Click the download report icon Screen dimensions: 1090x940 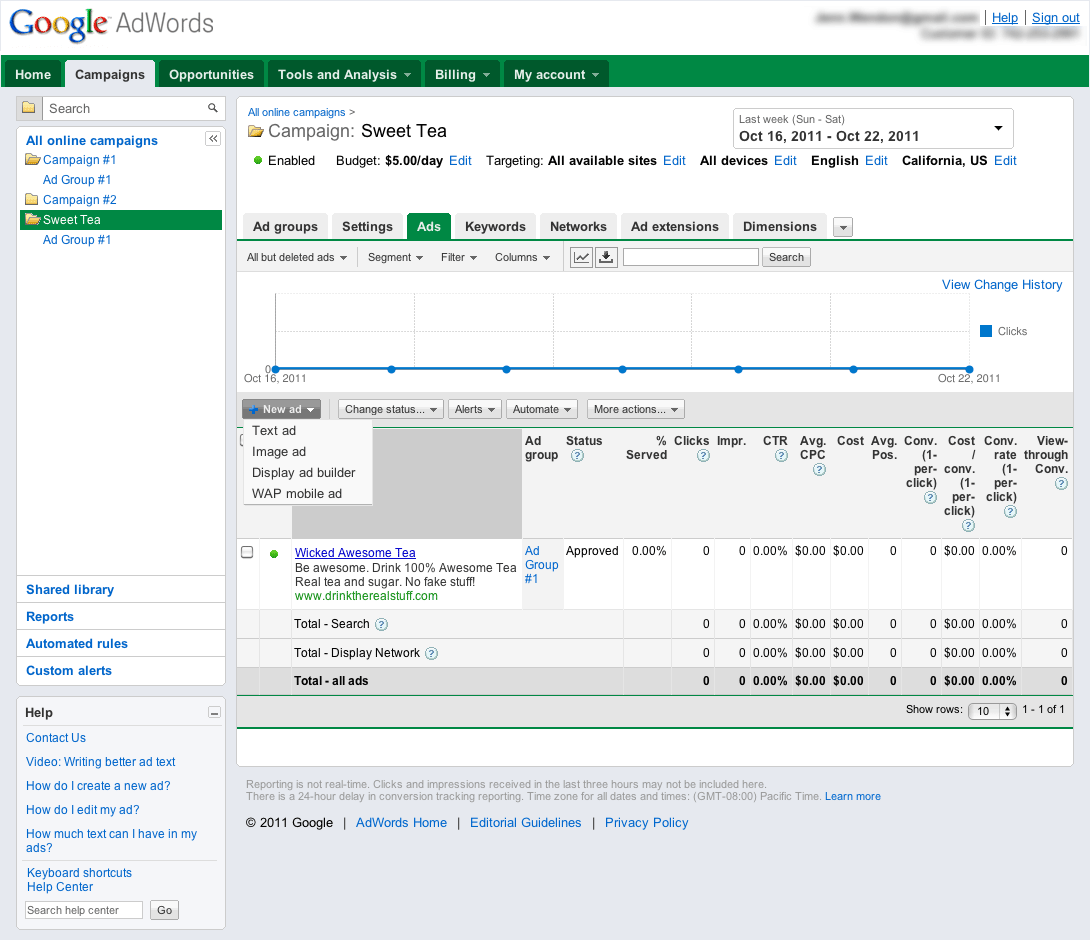(606, 257)
